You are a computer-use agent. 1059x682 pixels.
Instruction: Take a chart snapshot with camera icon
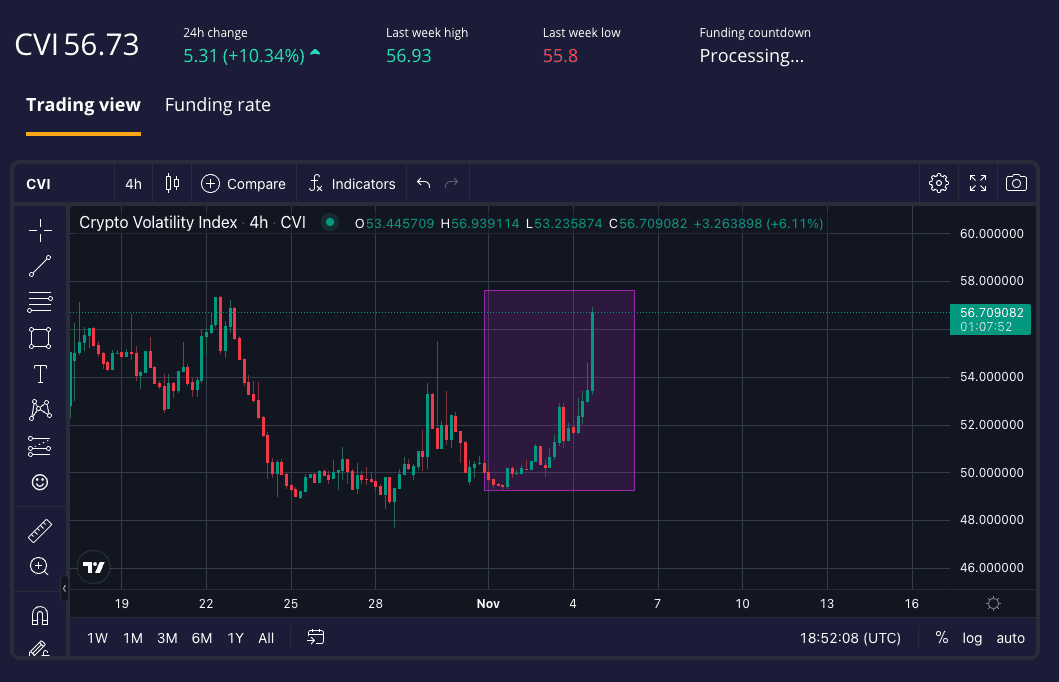[x=1016, y=183]
